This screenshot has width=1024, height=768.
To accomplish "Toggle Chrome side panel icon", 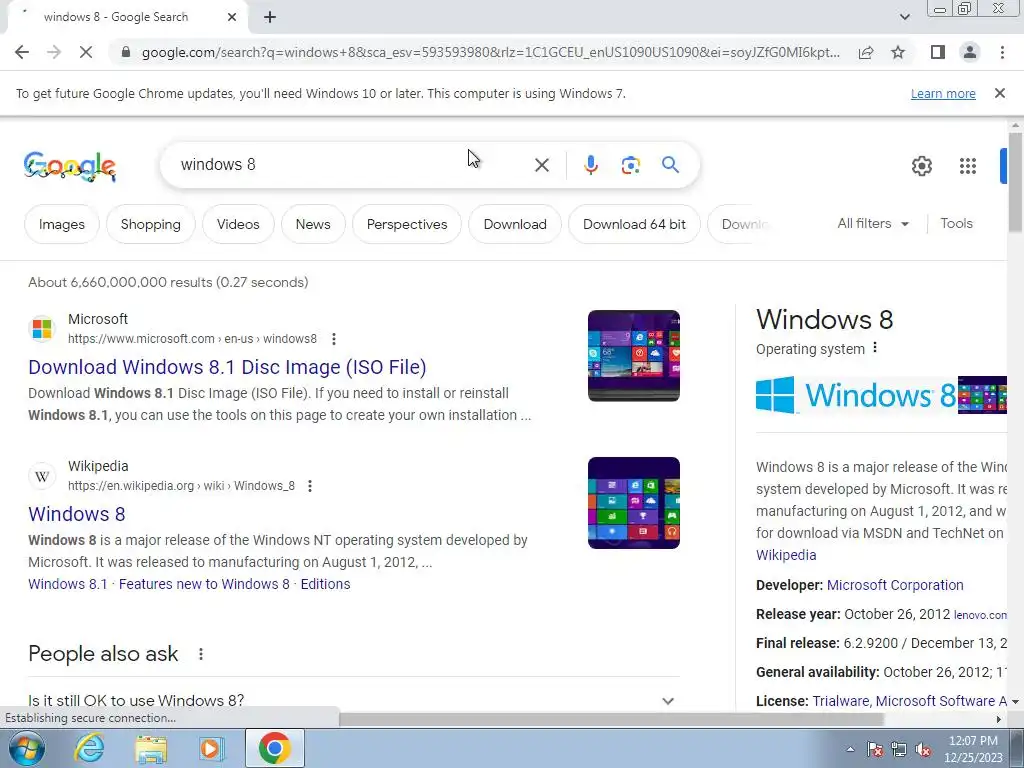I will (x=938, y=52).
